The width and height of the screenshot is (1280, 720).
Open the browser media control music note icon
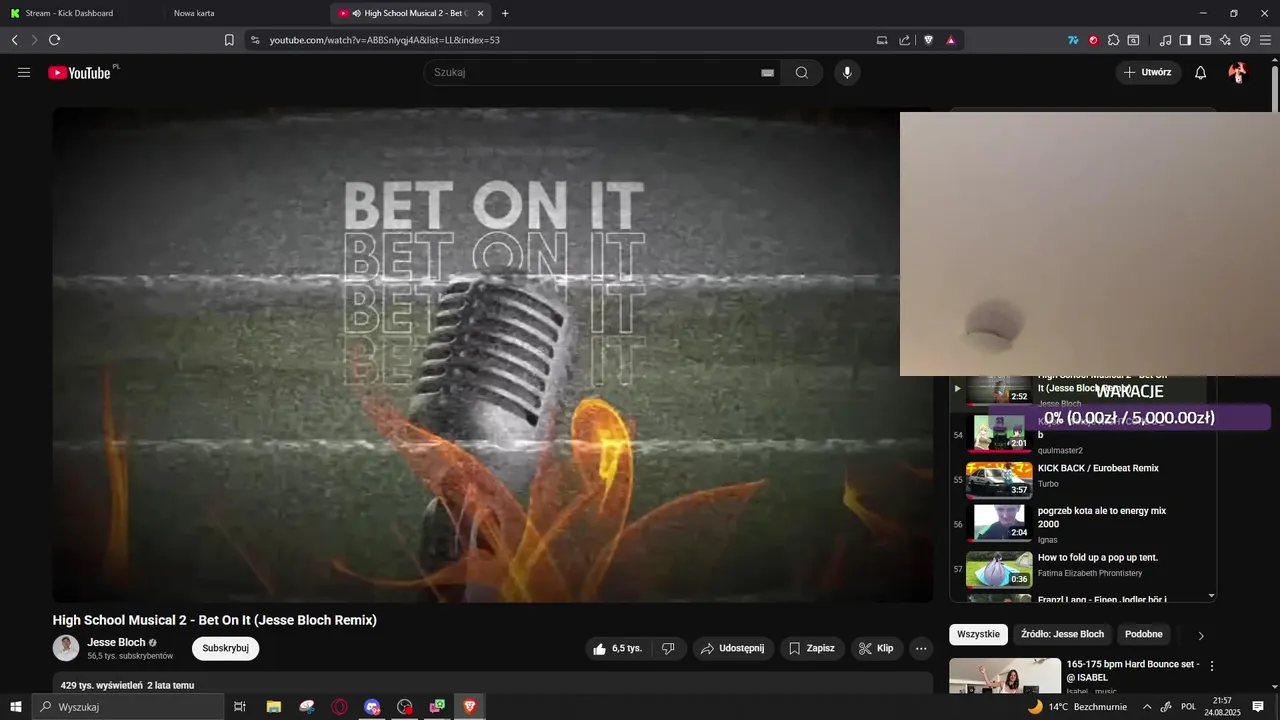point(1165,40)
